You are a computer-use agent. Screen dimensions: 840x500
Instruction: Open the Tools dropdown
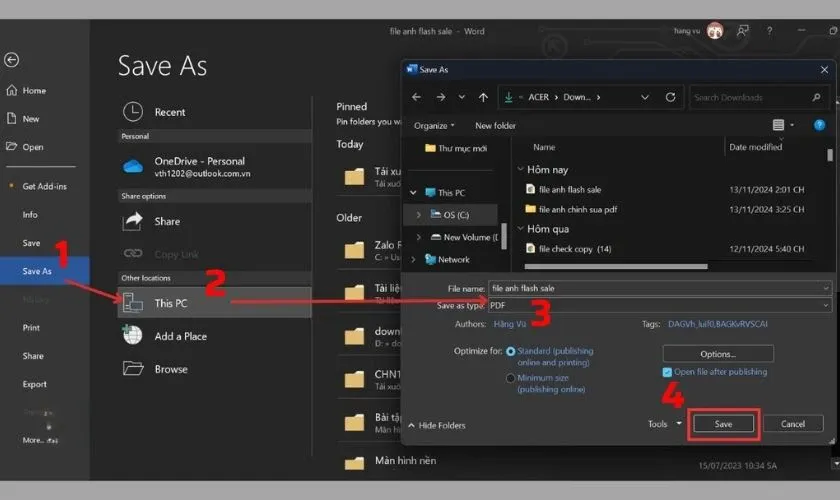coord(665,424)
